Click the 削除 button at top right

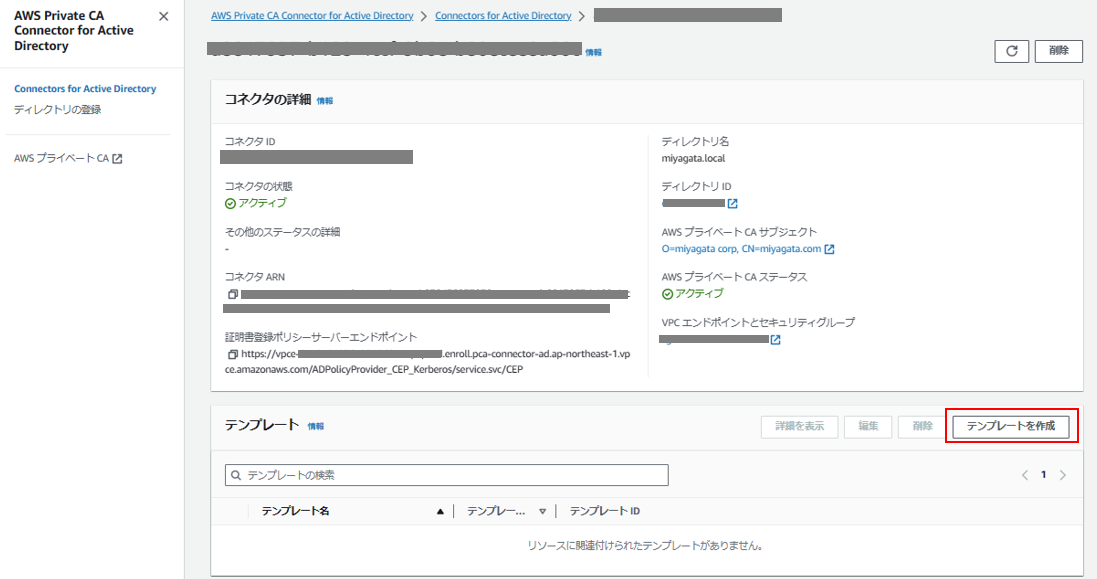point(1059,51)
